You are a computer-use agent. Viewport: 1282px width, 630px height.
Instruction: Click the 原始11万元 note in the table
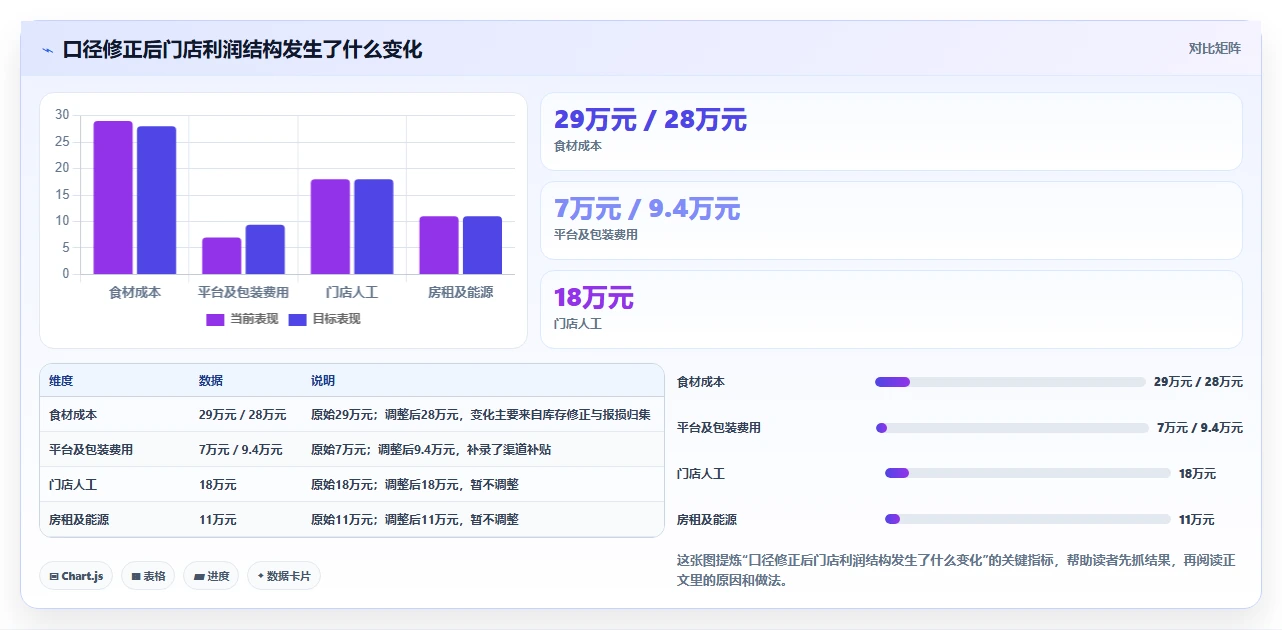[415, 520]
